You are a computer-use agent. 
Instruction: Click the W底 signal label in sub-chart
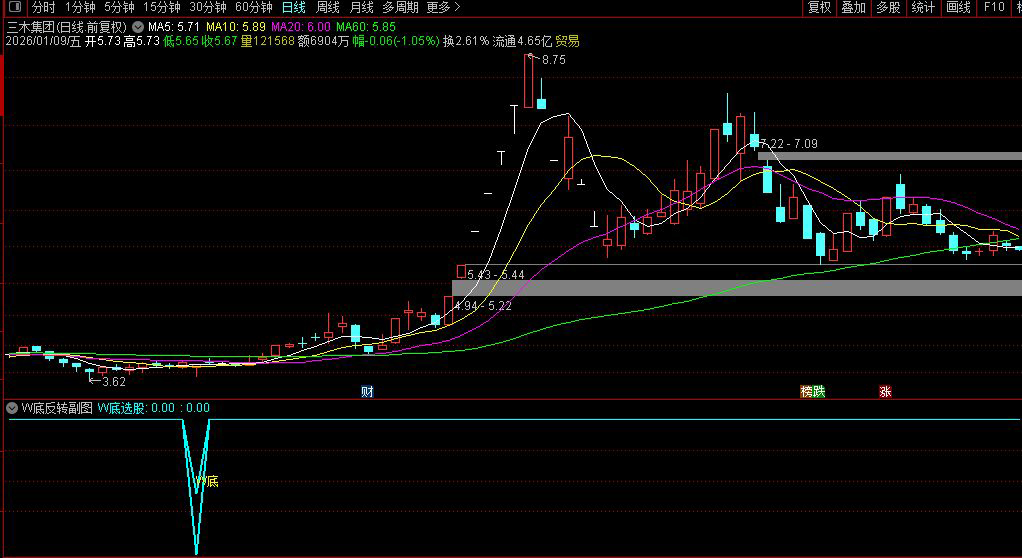tap(207, 482)
